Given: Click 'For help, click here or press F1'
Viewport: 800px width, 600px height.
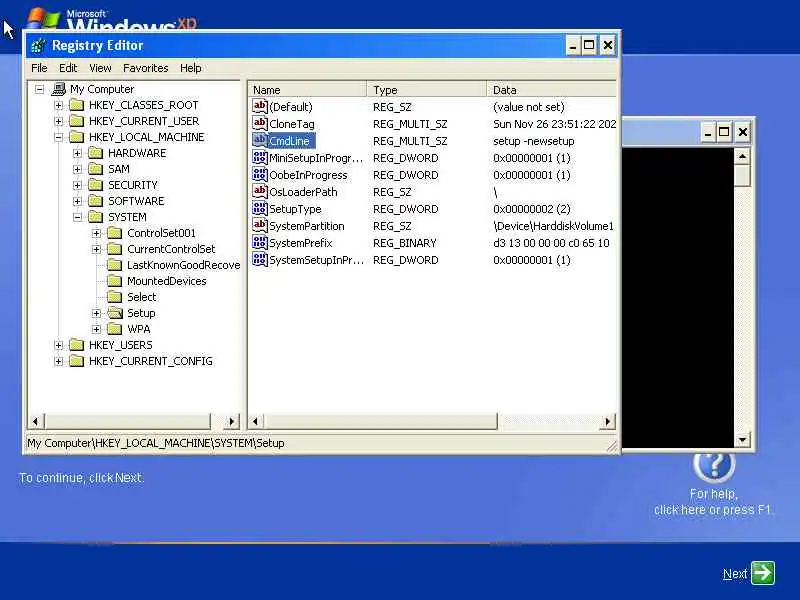Looking at the screenshot, I should click(x=713, y=502).
